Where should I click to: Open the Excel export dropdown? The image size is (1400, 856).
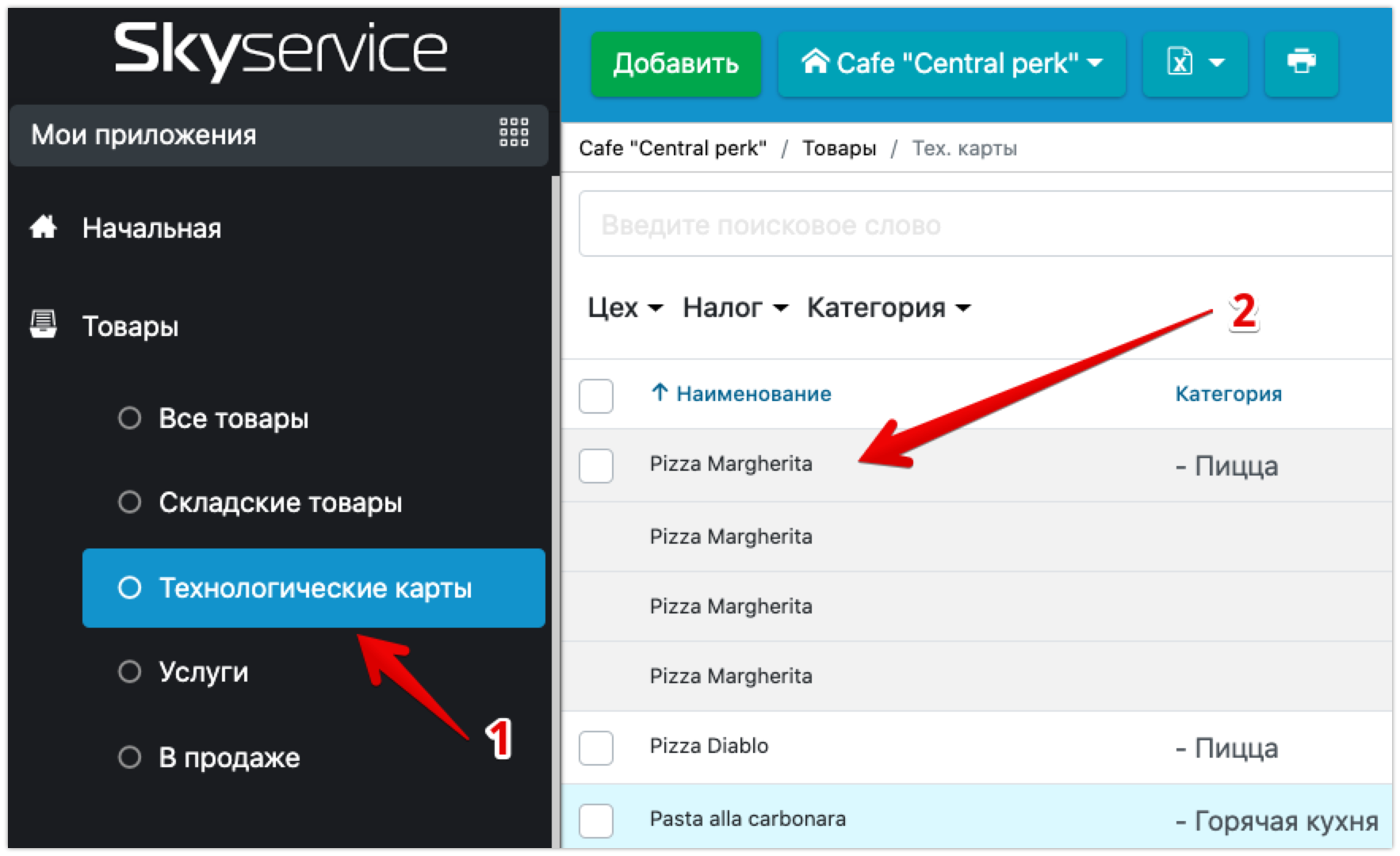1195,63
